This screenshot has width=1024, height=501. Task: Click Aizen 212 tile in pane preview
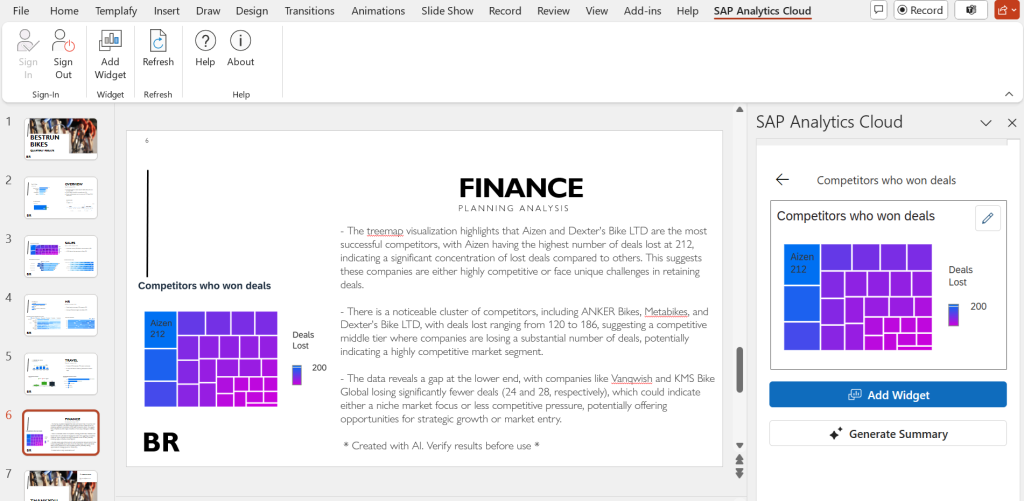pyautogui.click(x=802, y=264)
